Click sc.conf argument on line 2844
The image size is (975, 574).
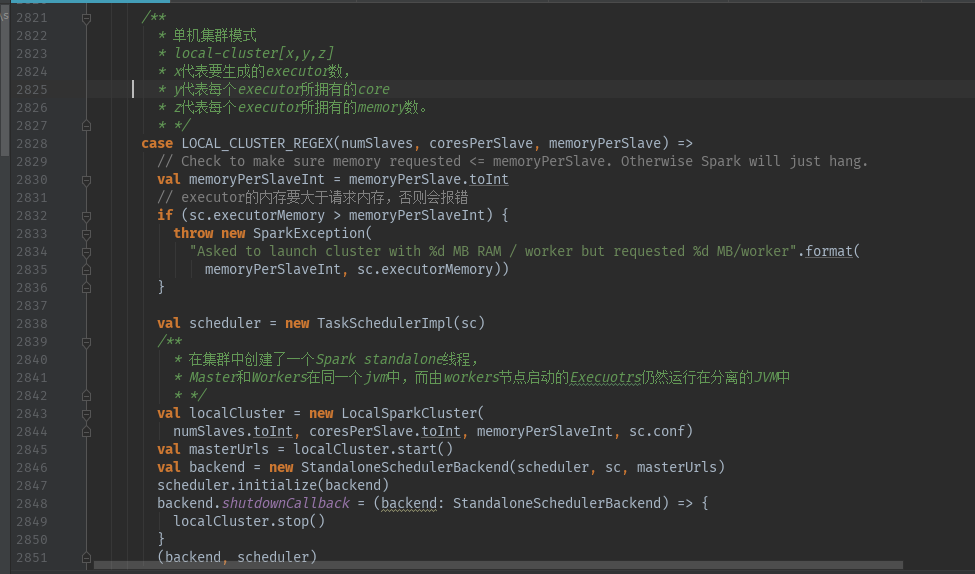pos(657,431)
